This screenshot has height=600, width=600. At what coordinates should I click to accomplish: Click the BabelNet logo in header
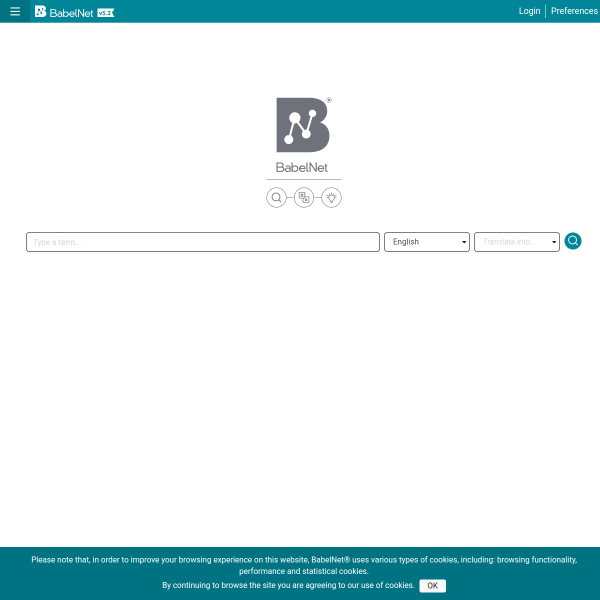[64, 12]
